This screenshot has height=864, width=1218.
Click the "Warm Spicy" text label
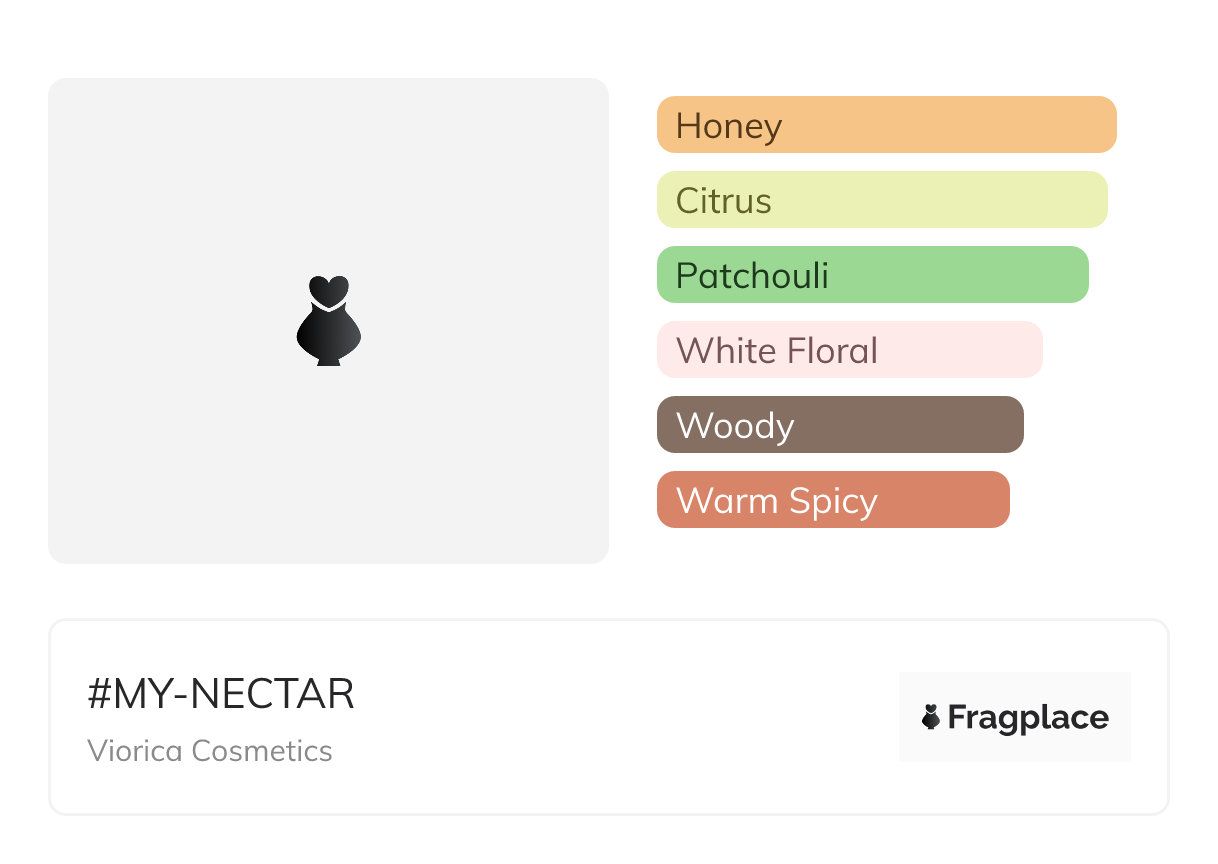777,501
